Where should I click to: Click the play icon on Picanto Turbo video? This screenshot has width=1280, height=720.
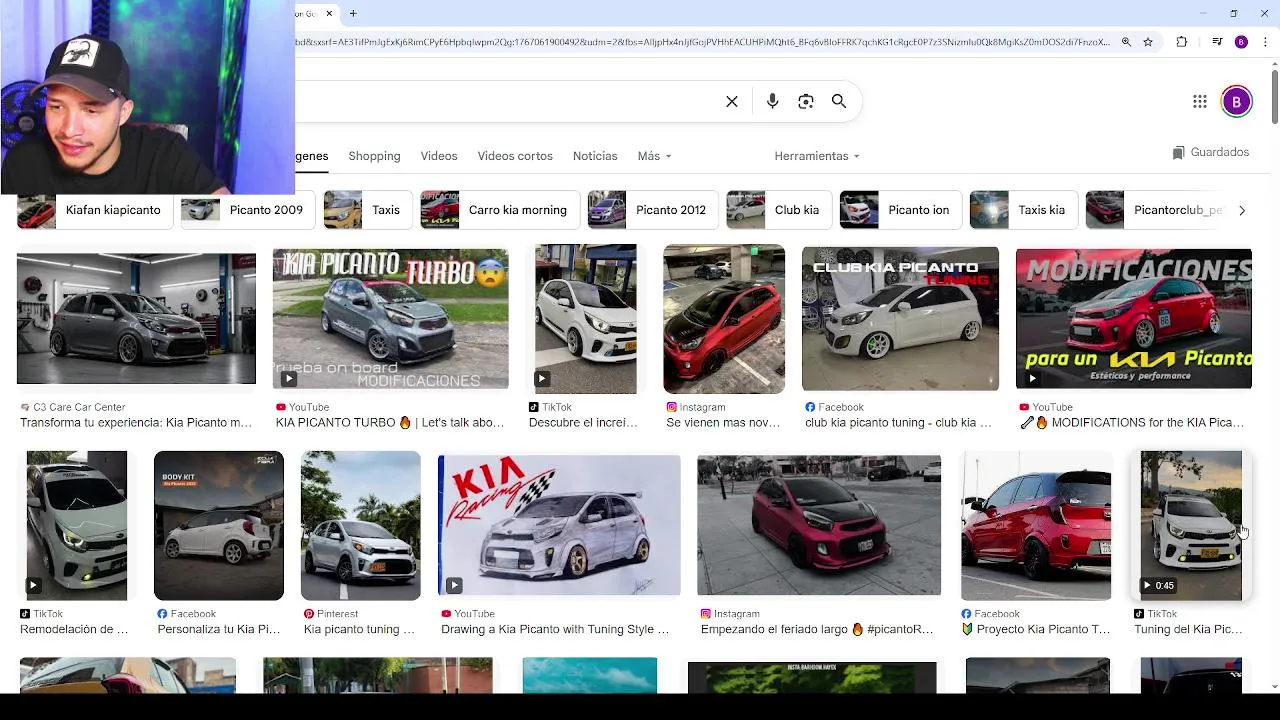tap(289, 379)
